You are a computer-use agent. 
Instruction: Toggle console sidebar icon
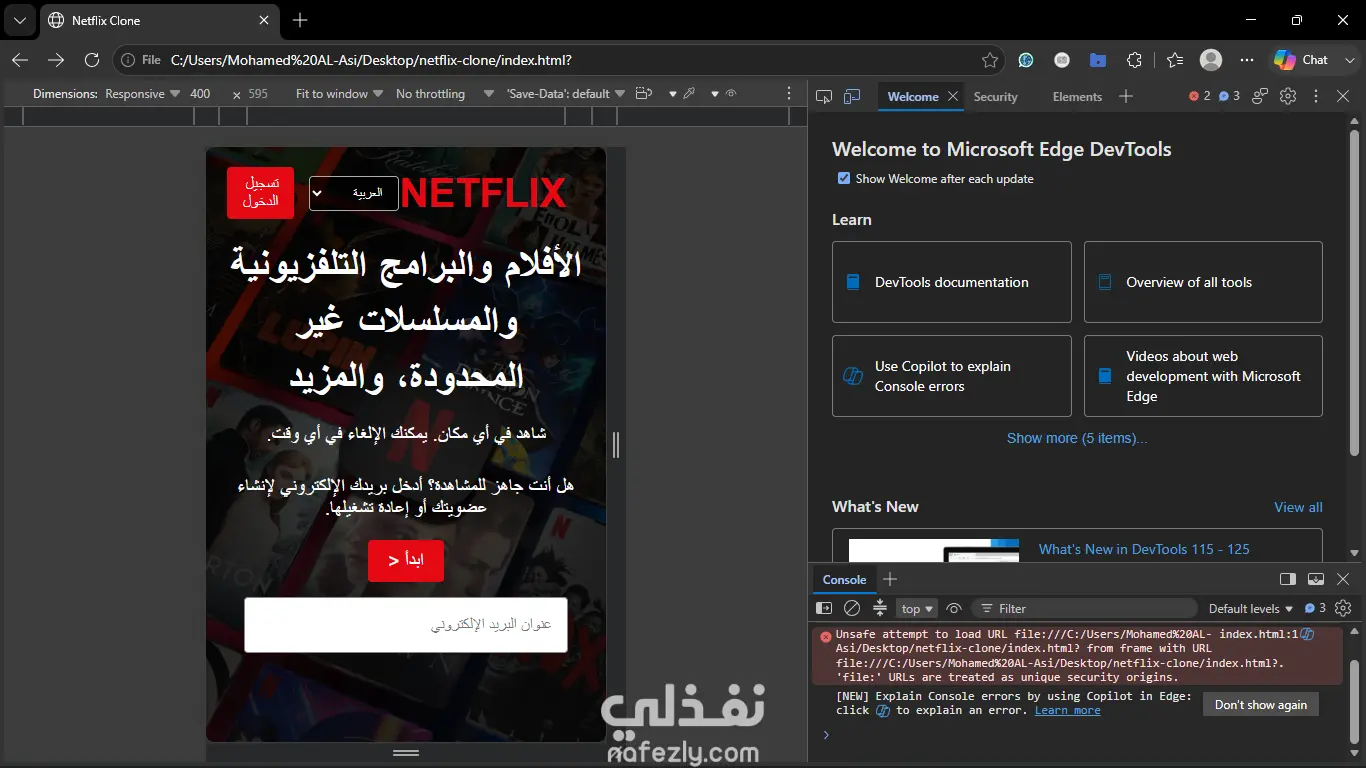pos(824,608)
